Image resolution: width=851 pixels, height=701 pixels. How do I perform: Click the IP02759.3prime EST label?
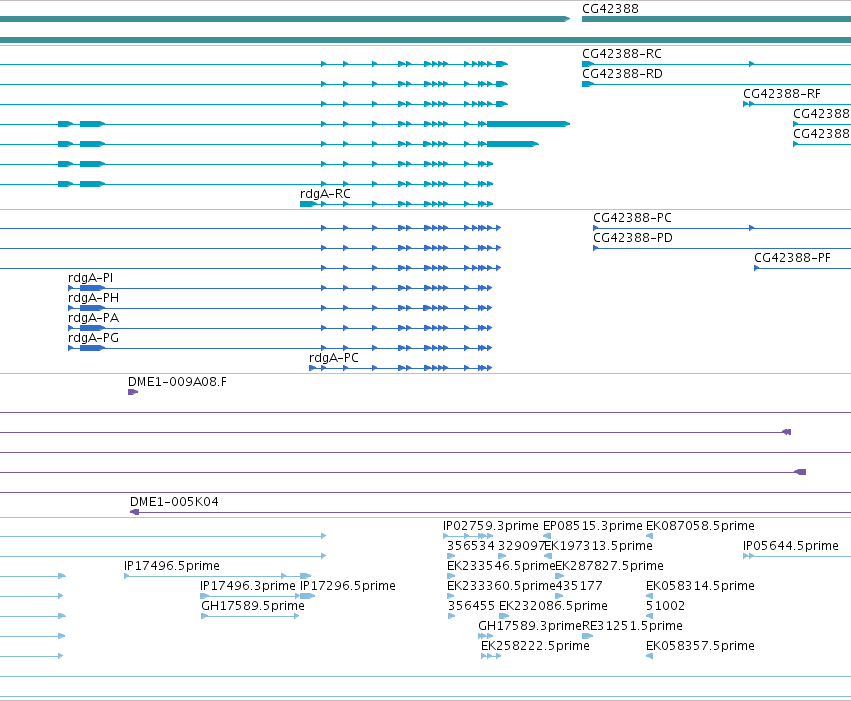[491, 526]
